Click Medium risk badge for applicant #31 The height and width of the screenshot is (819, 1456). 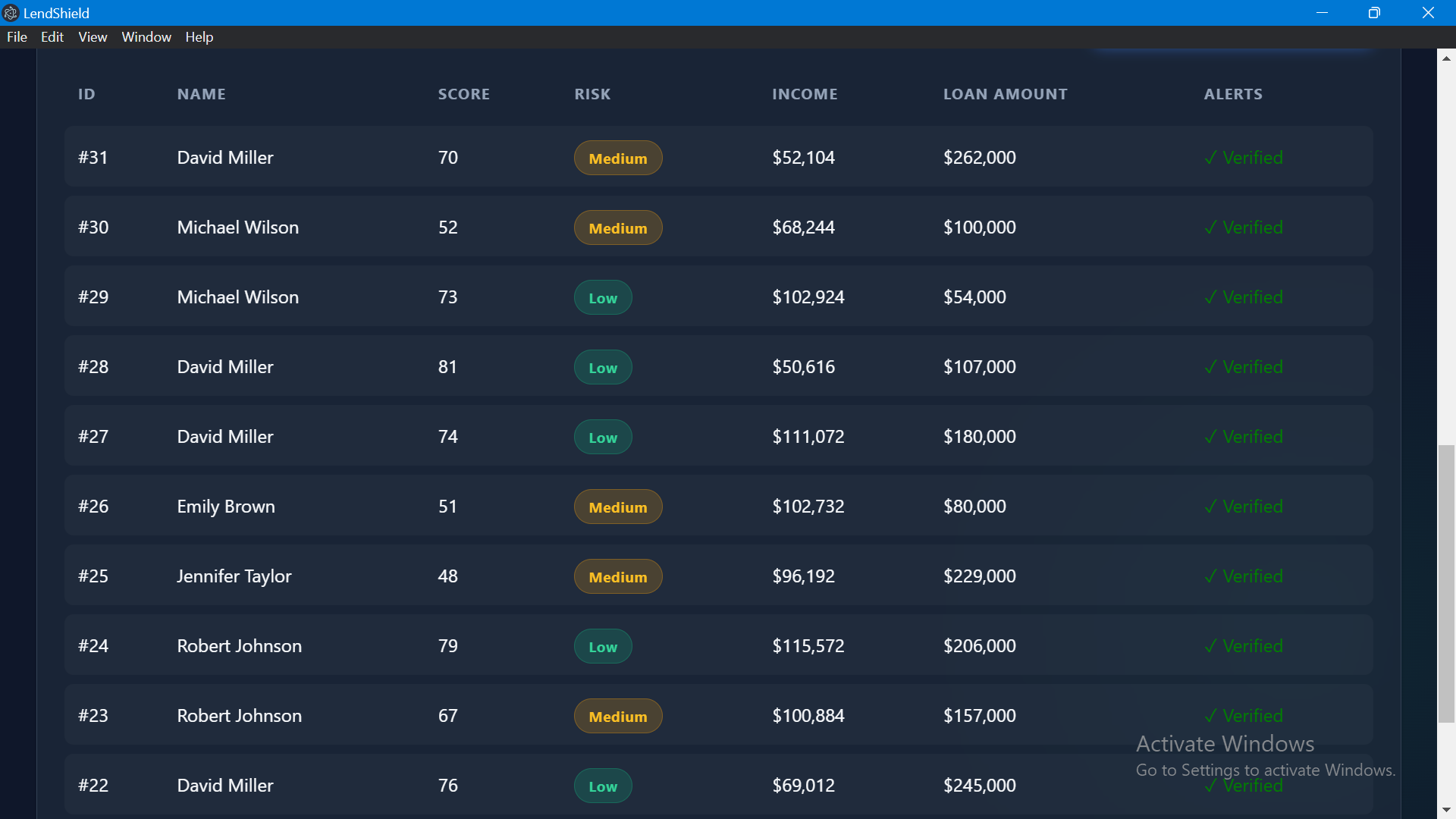(x=617, y=158)
